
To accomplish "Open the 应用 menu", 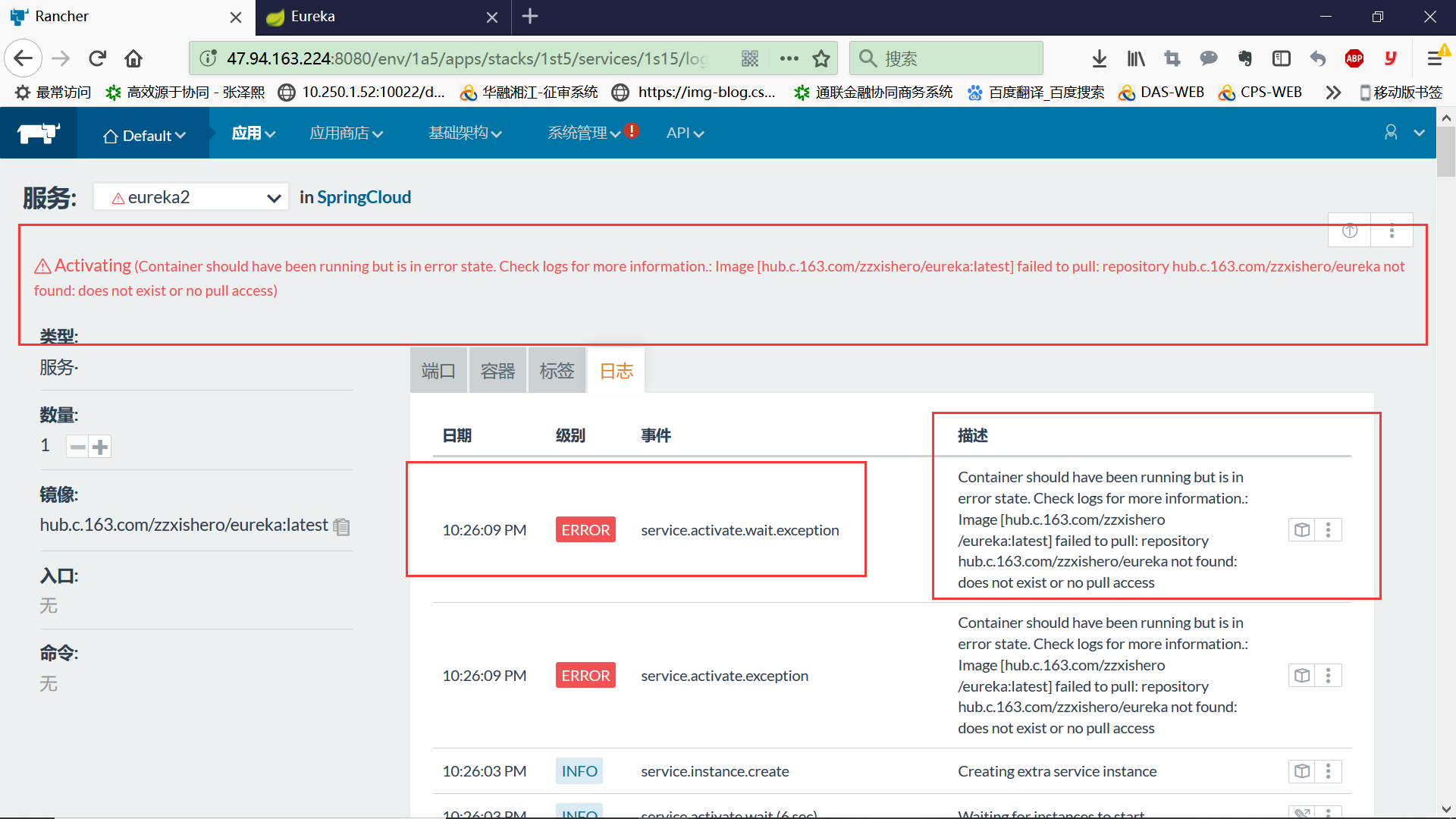I will tap(253, 133).
